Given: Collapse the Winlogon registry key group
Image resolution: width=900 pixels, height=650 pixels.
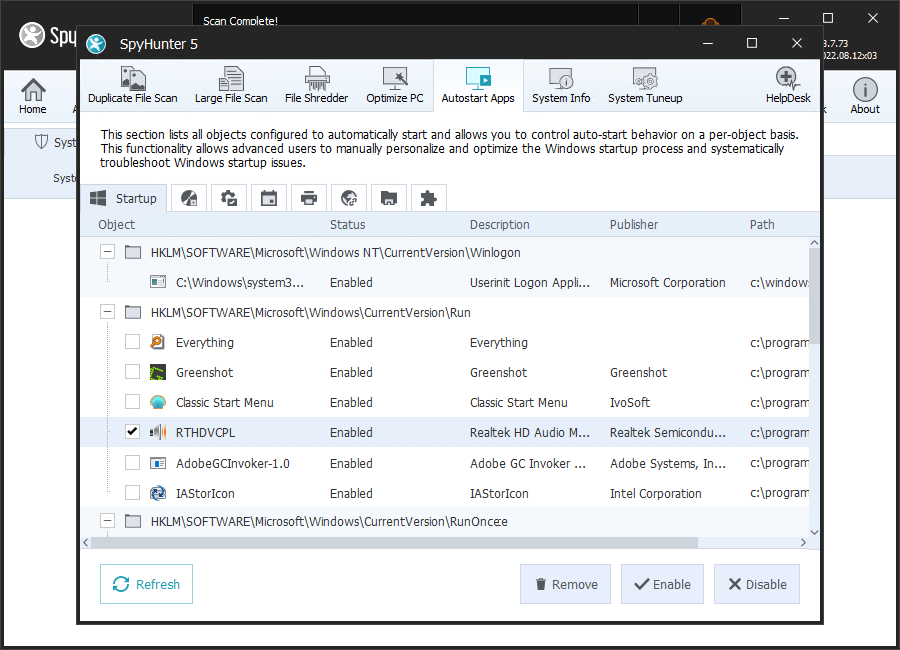Looking at the screenshot, I should coord(107,253).
